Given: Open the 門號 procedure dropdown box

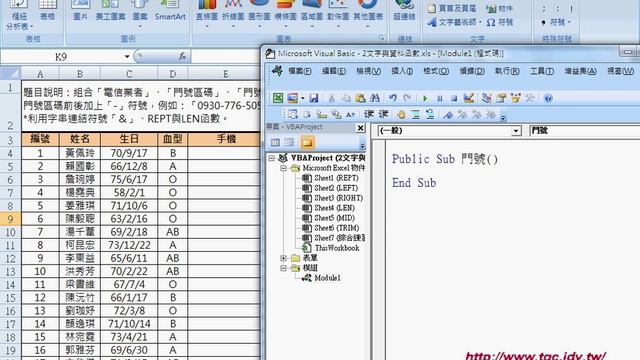Looking at the screenshot, I should point(584,131).
